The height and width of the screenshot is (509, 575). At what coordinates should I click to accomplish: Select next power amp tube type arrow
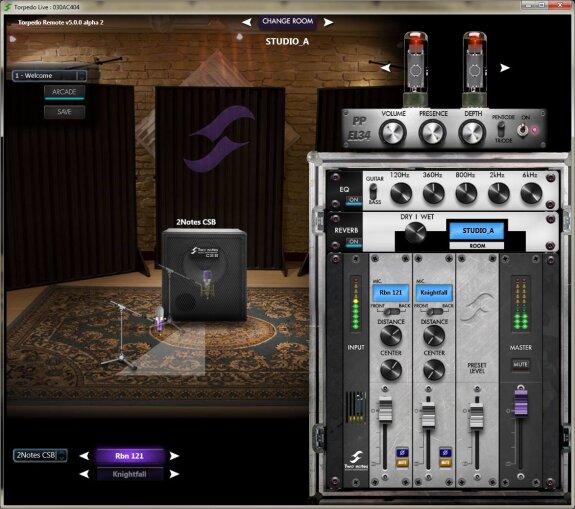pyautogui.click(x=505, y=67)
